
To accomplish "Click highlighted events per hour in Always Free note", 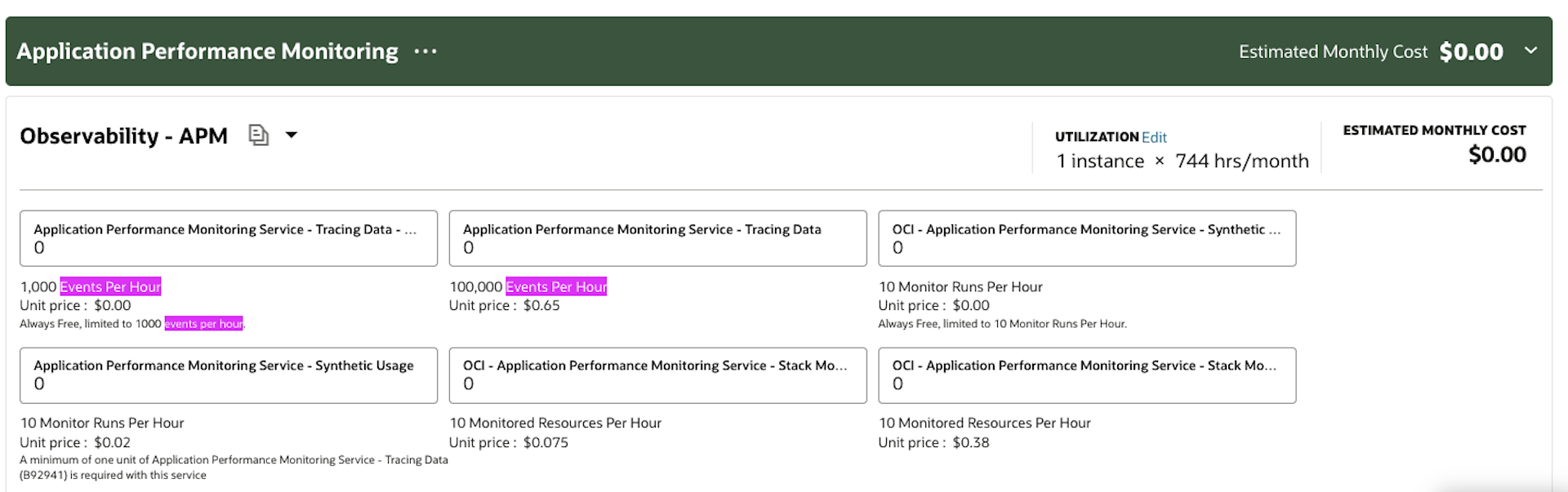I will (x=203, y=324).
